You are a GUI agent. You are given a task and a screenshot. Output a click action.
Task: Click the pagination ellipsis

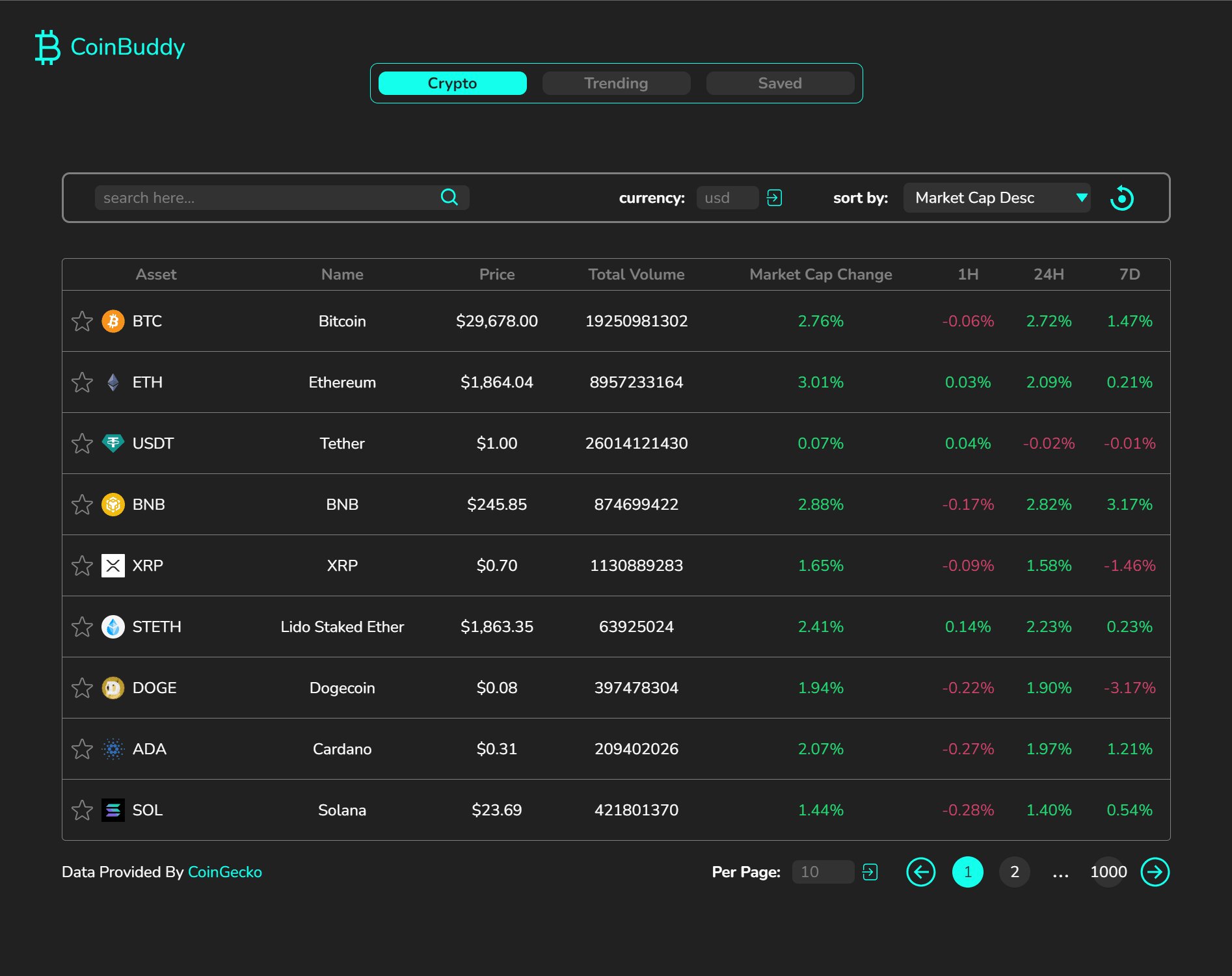[1061, 875]
